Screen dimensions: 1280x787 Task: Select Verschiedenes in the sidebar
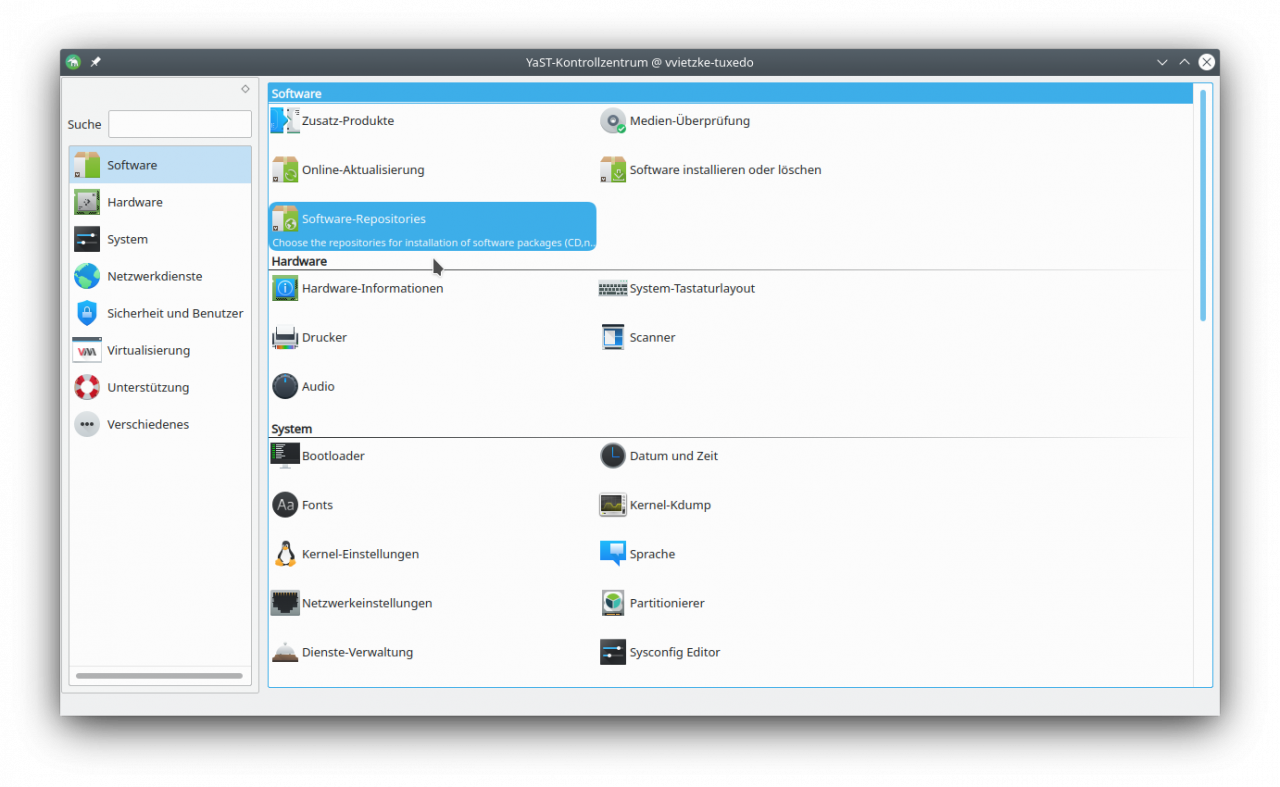coord(160,424)
